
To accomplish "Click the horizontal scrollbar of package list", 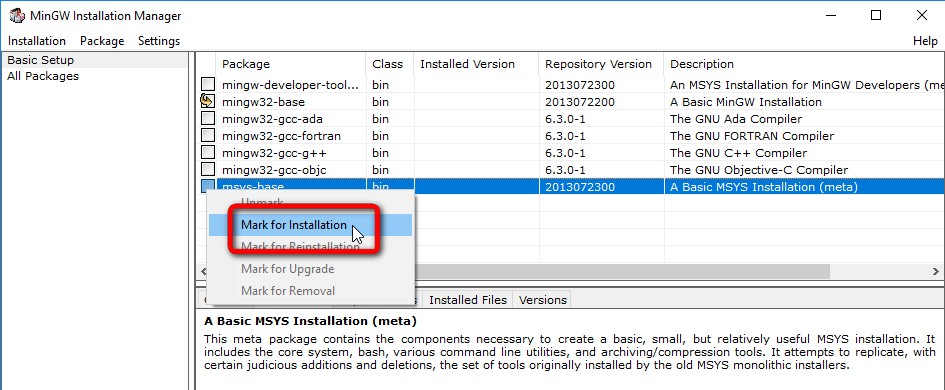I will click(621, 272).
